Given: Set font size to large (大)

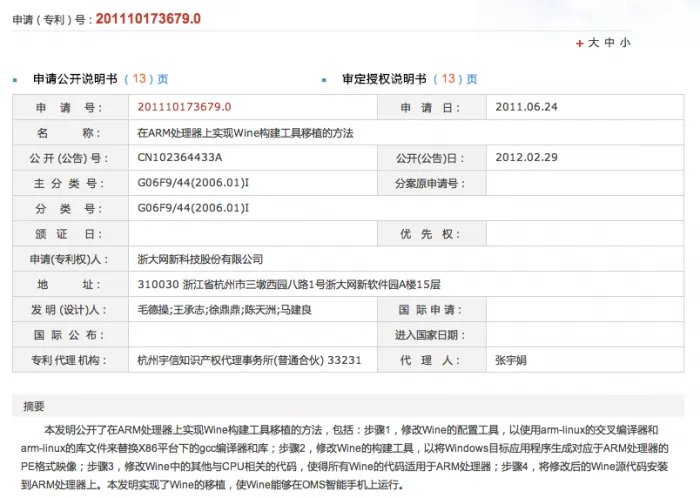Looking at the screenshot, I should 593,43.
